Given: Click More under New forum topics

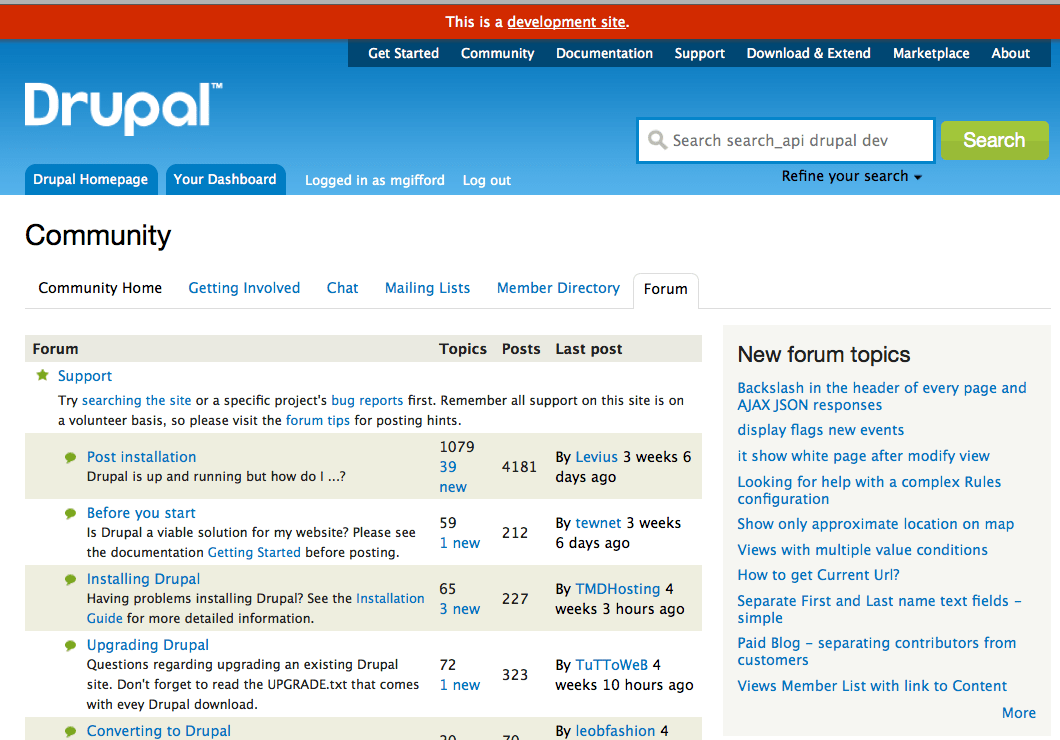Looking at the screenshot, I should 1019,712.
